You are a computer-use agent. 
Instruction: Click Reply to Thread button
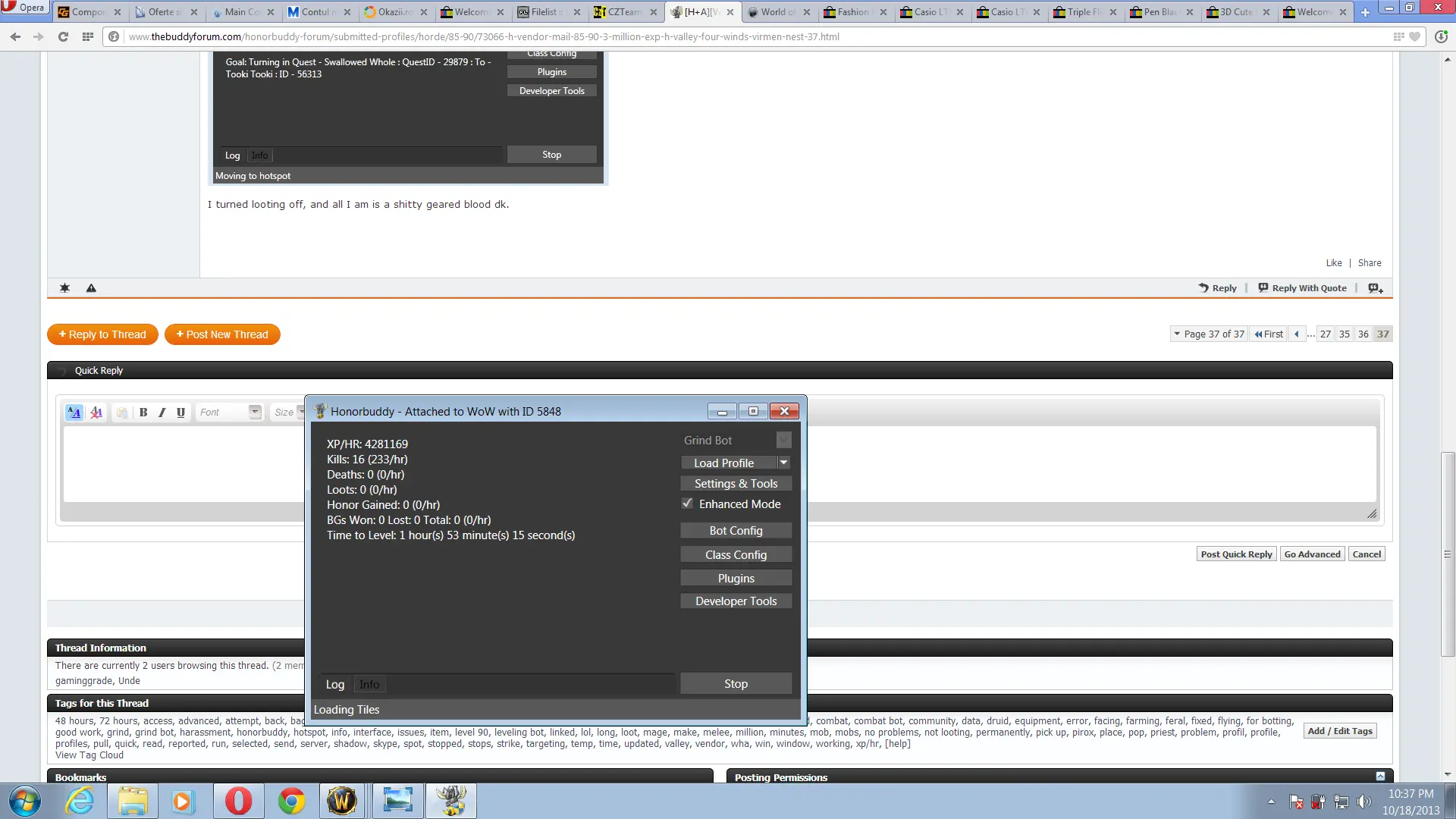click(x=102, y=334)
